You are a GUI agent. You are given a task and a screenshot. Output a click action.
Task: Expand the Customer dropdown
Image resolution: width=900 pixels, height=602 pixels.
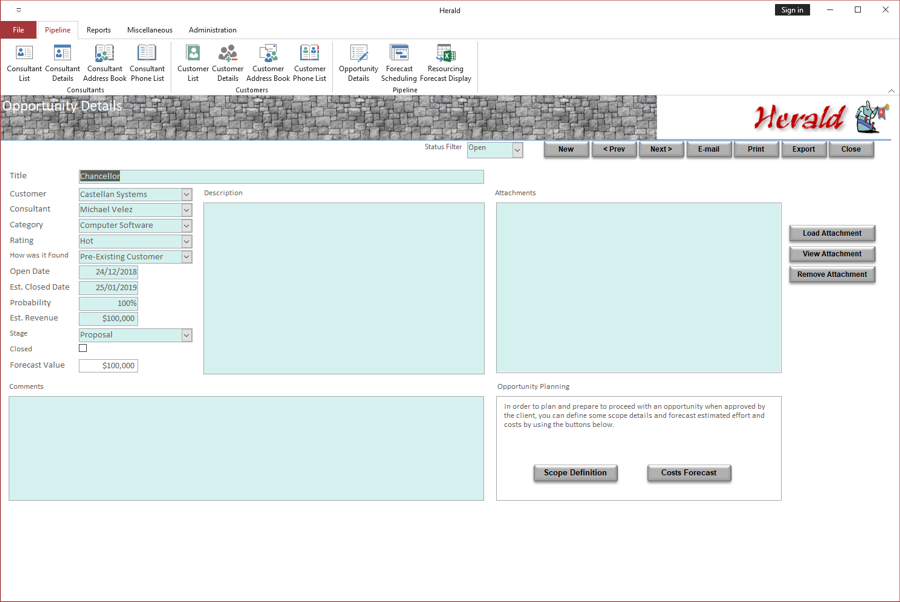click(x=187, y=195)
